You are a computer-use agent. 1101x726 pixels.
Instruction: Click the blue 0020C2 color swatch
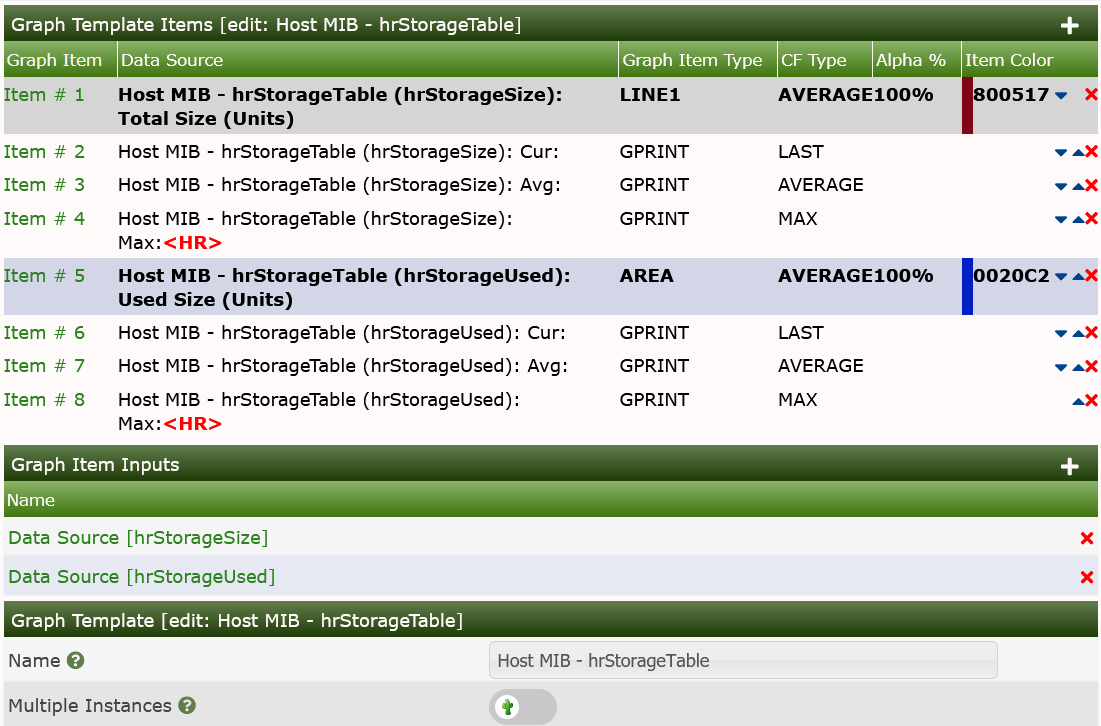(967, 287)
